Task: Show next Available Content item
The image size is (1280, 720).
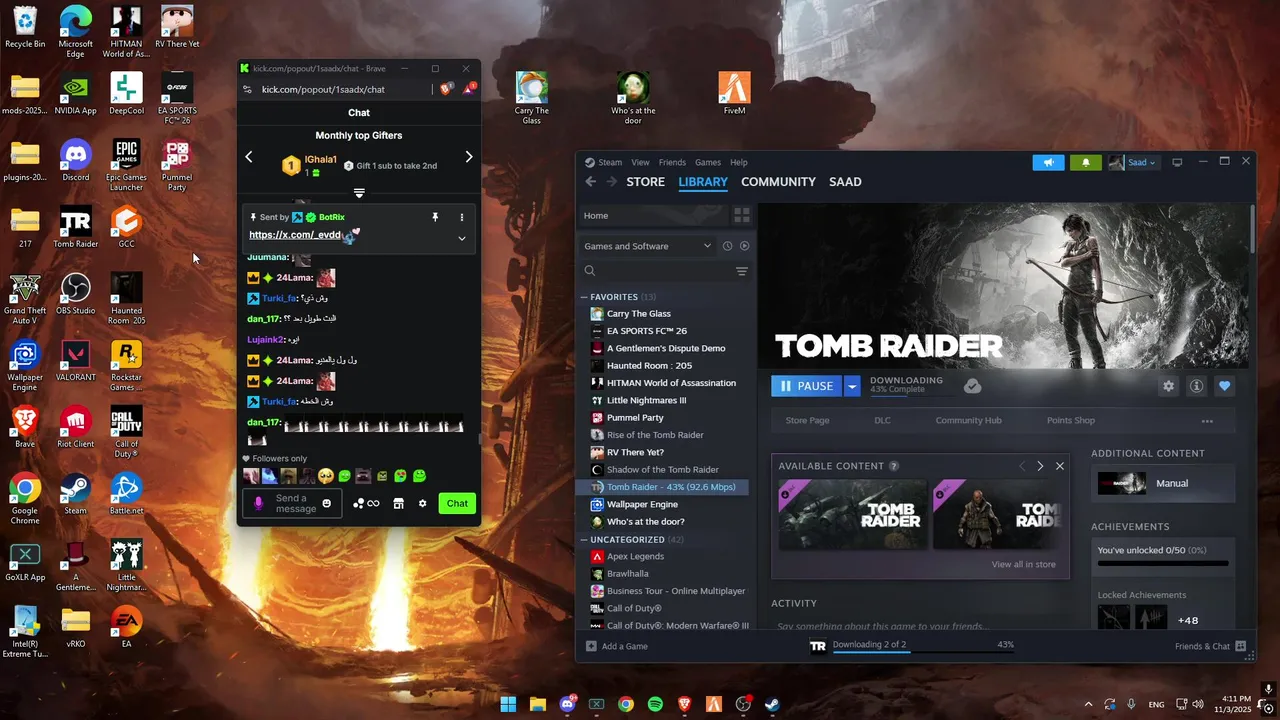Action: tap(1040, 466)
